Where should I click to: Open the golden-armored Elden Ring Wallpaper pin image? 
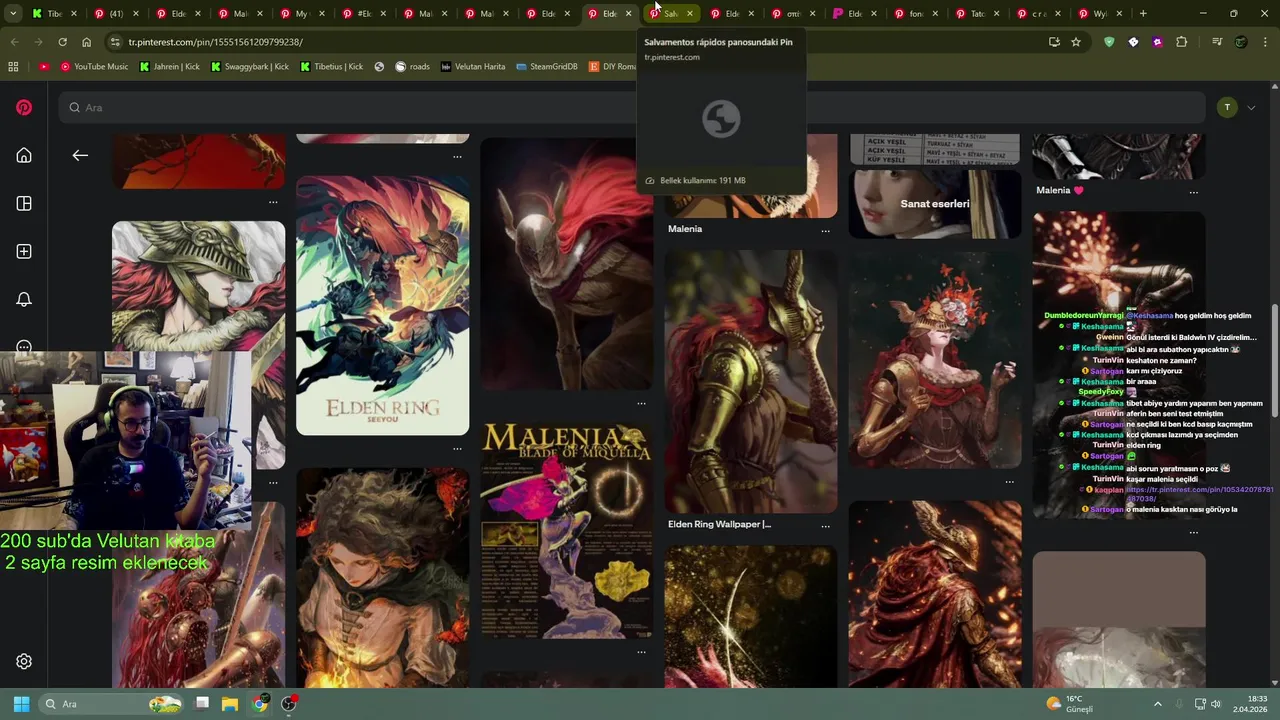(750, 381)
